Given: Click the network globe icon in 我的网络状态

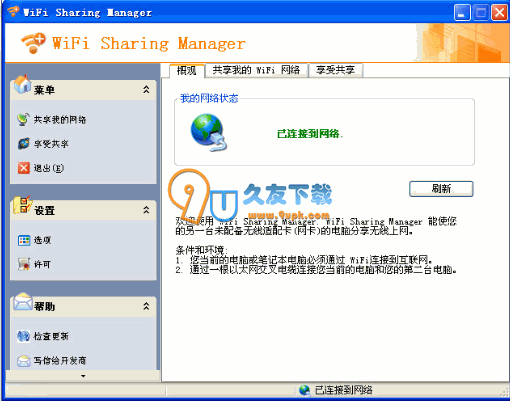Looking at the screenshot, I should (x=209, y=133).
